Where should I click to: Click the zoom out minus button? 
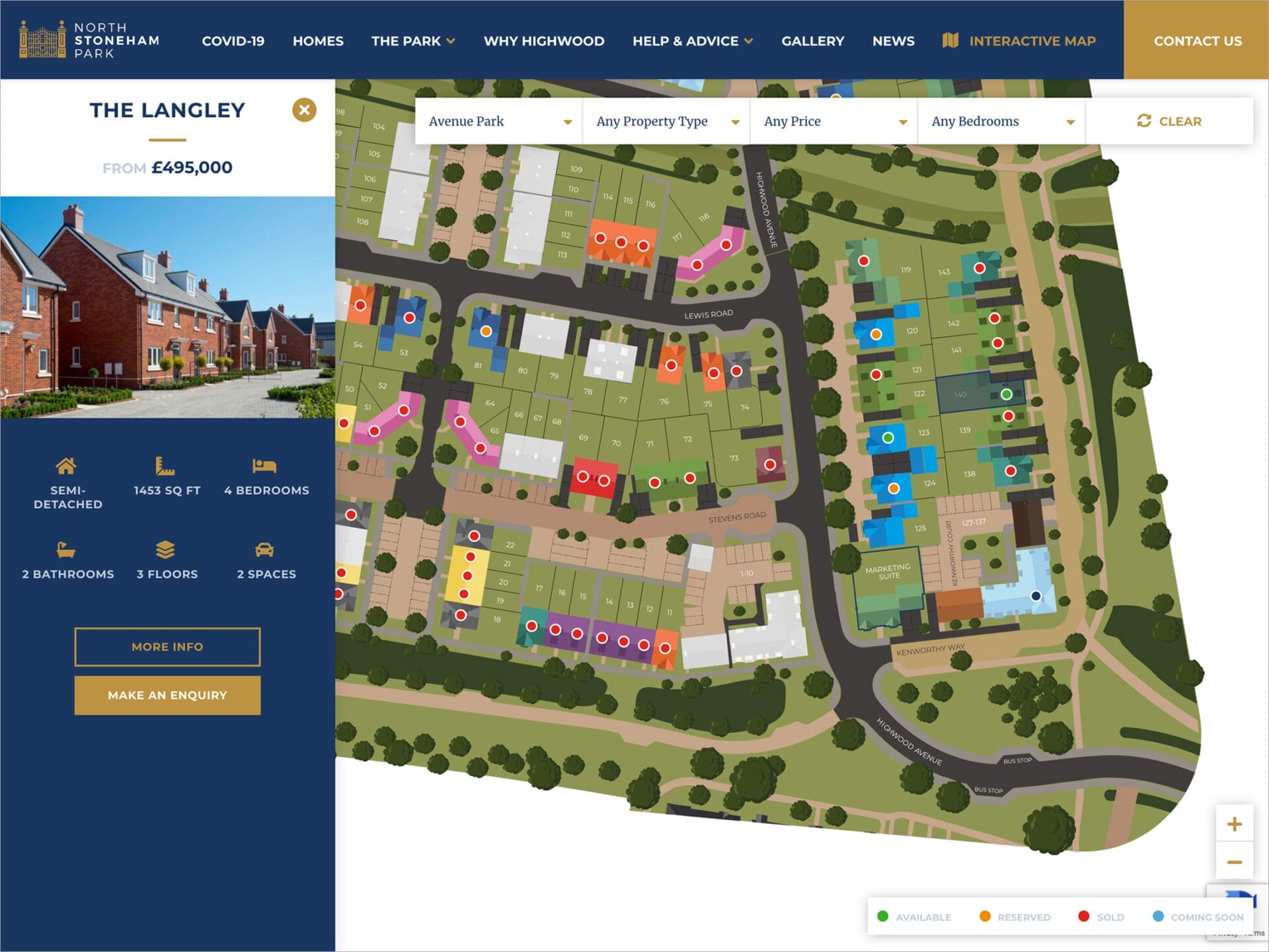(x=1234, y=862)
